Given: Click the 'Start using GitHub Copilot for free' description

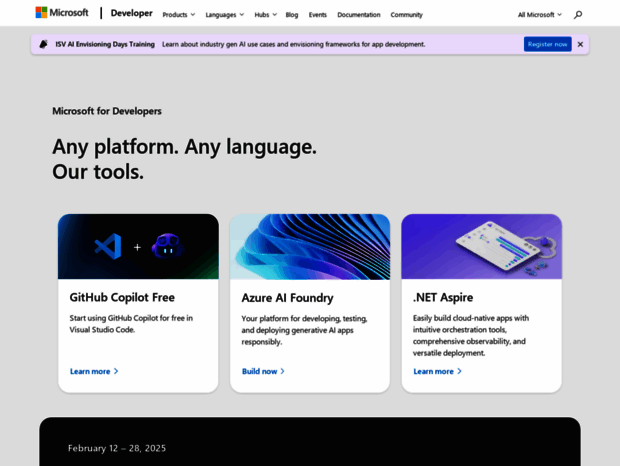Looking at the screenshot, I should click(x=131, y=324).
